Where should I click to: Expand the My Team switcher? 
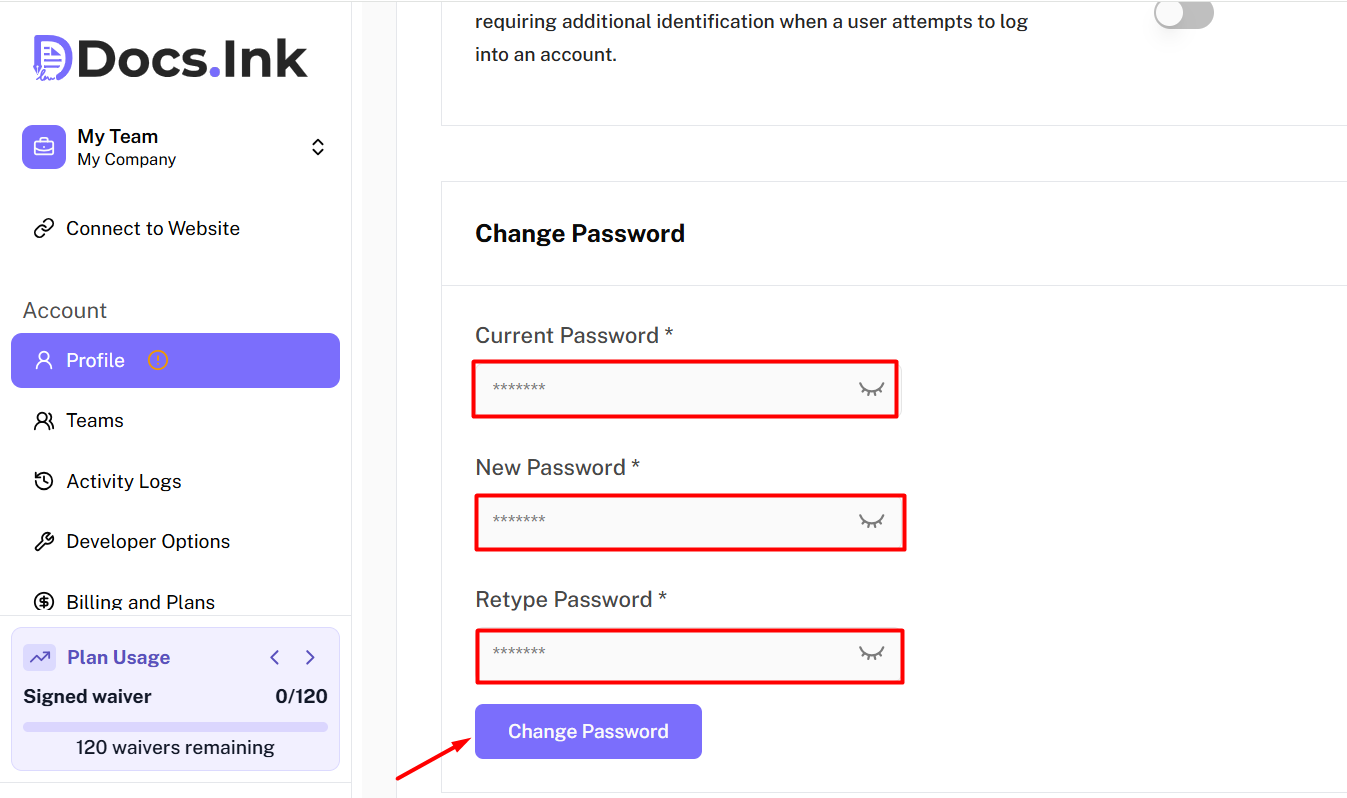[318, 147]
